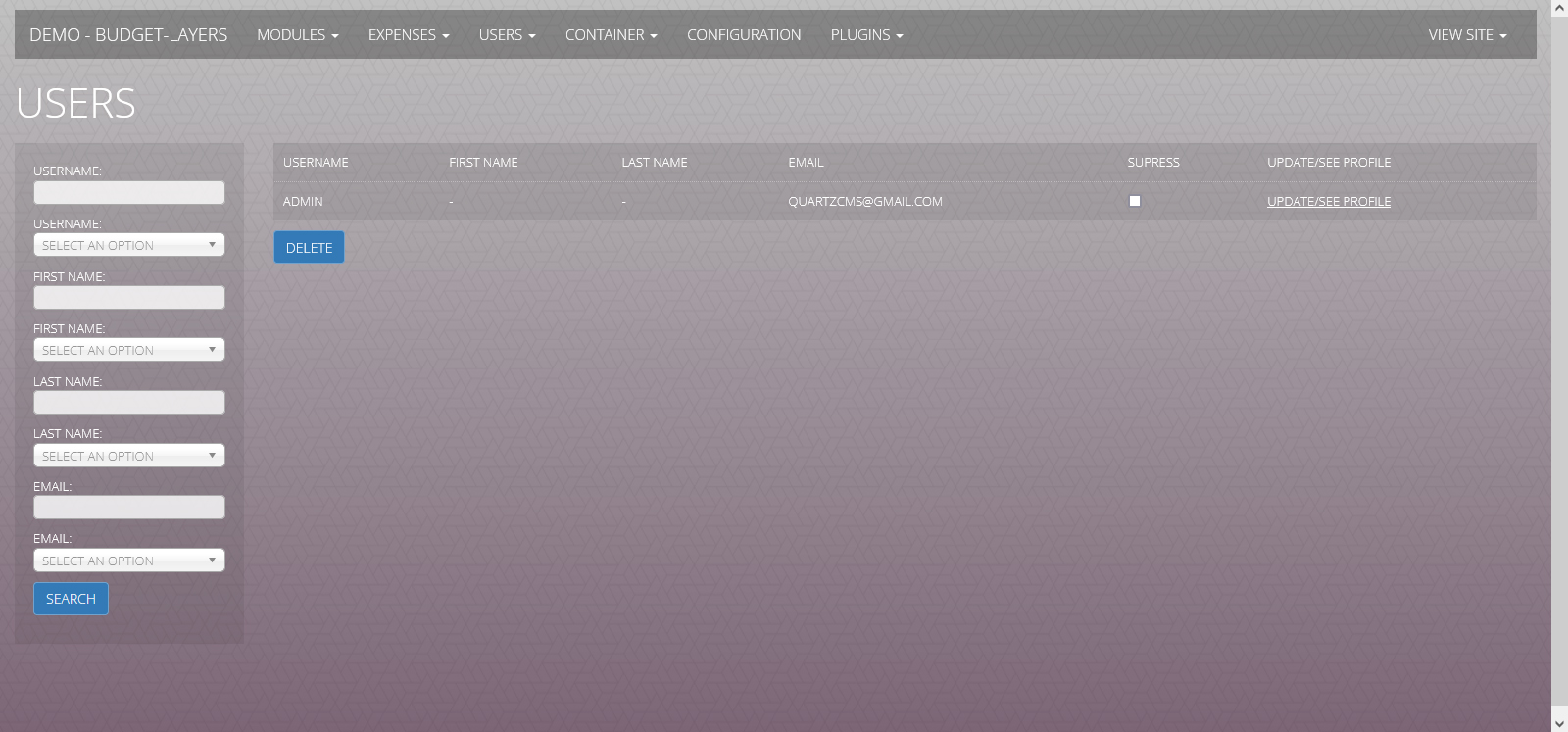Tick the Supress checkbox for admin
This screenshot has height=732, width=1568.
click(x=1134, y=201)
